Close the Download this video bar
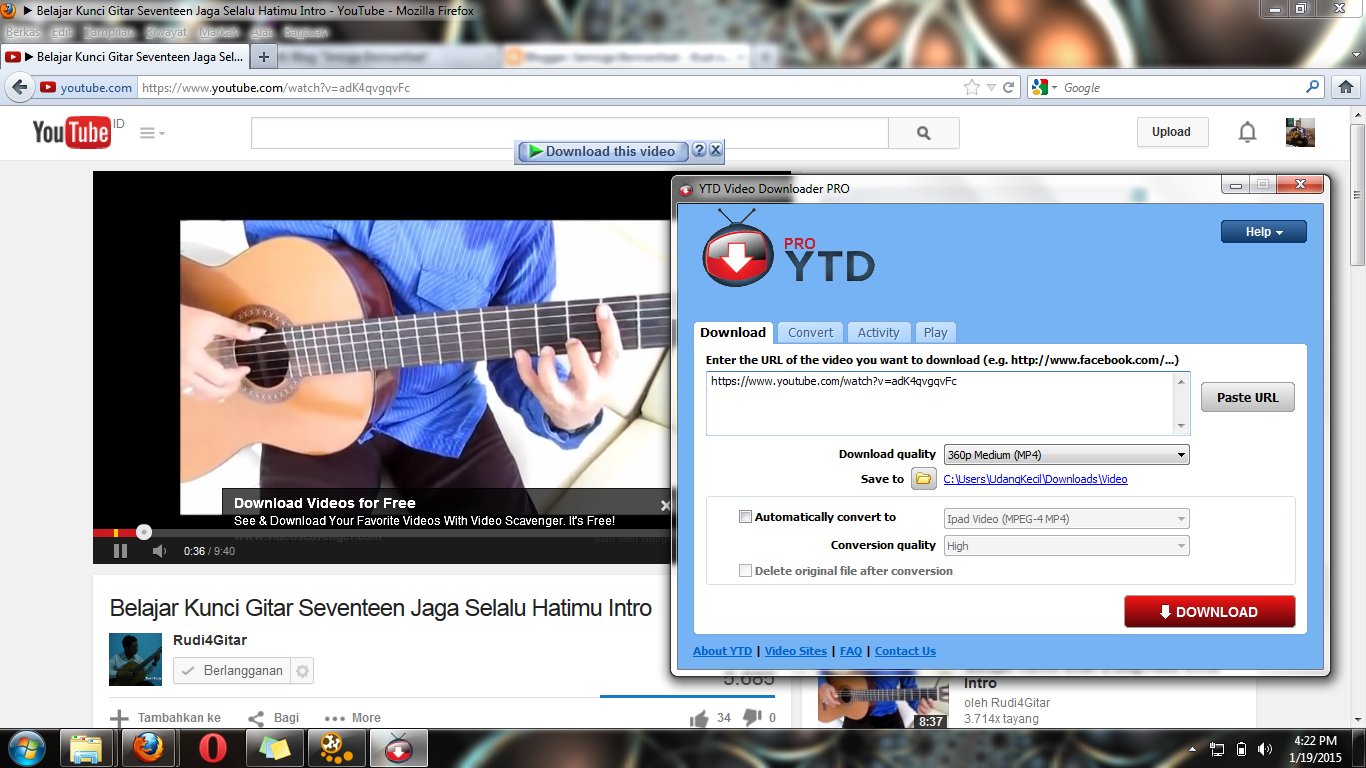The image size is (1366, 768). pyautogui.click(x=715, y=150)
